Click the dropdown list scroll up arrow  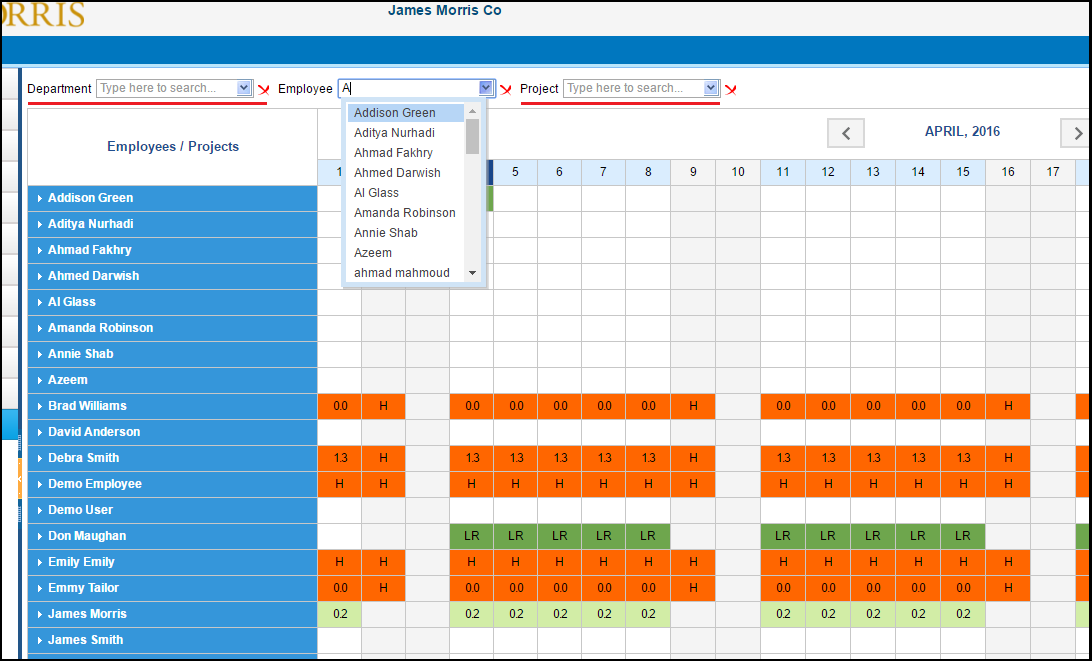[x=472, y=111]
